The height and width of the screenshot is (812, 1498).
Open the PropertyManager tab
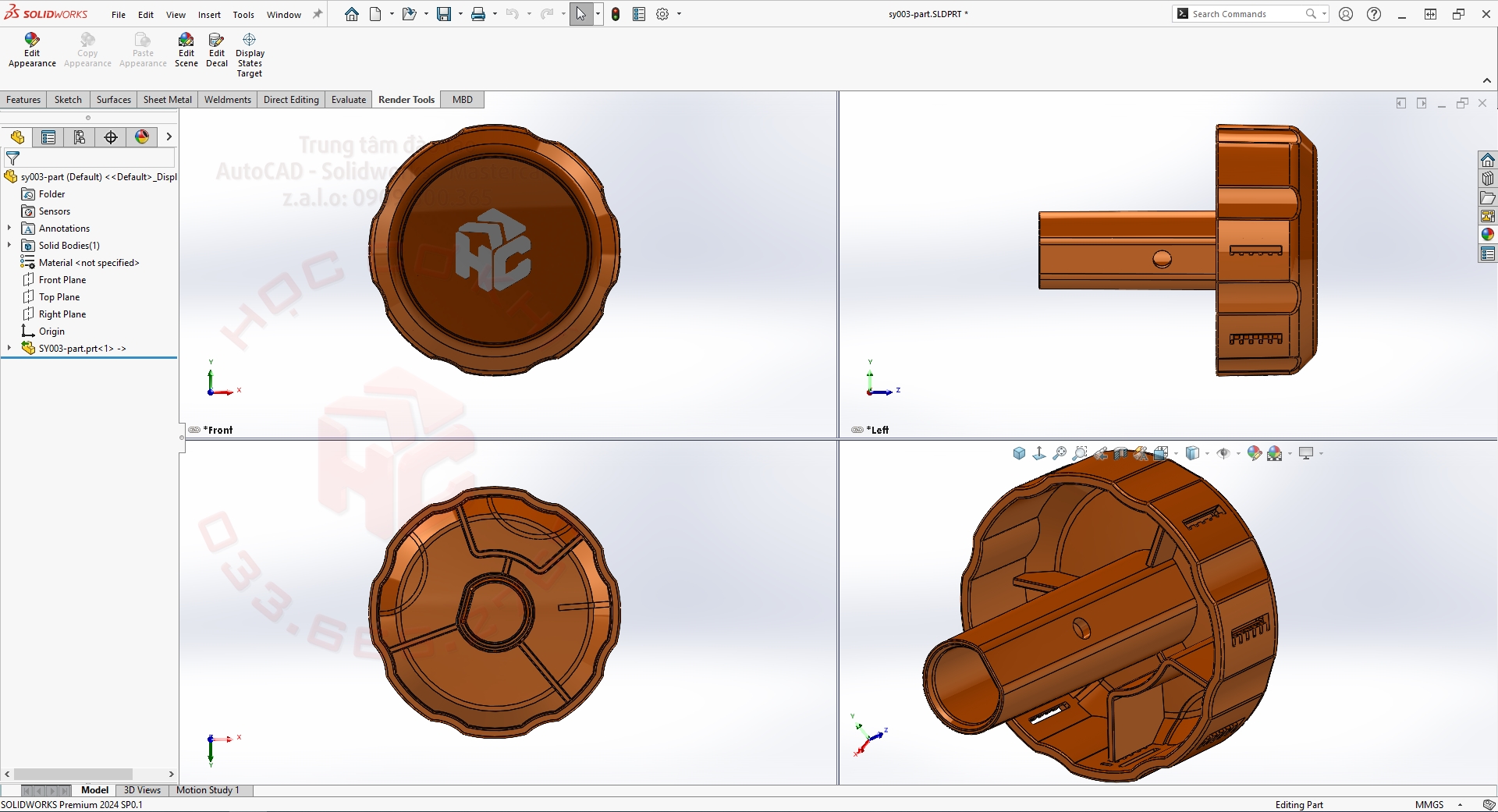click(48, 137)
